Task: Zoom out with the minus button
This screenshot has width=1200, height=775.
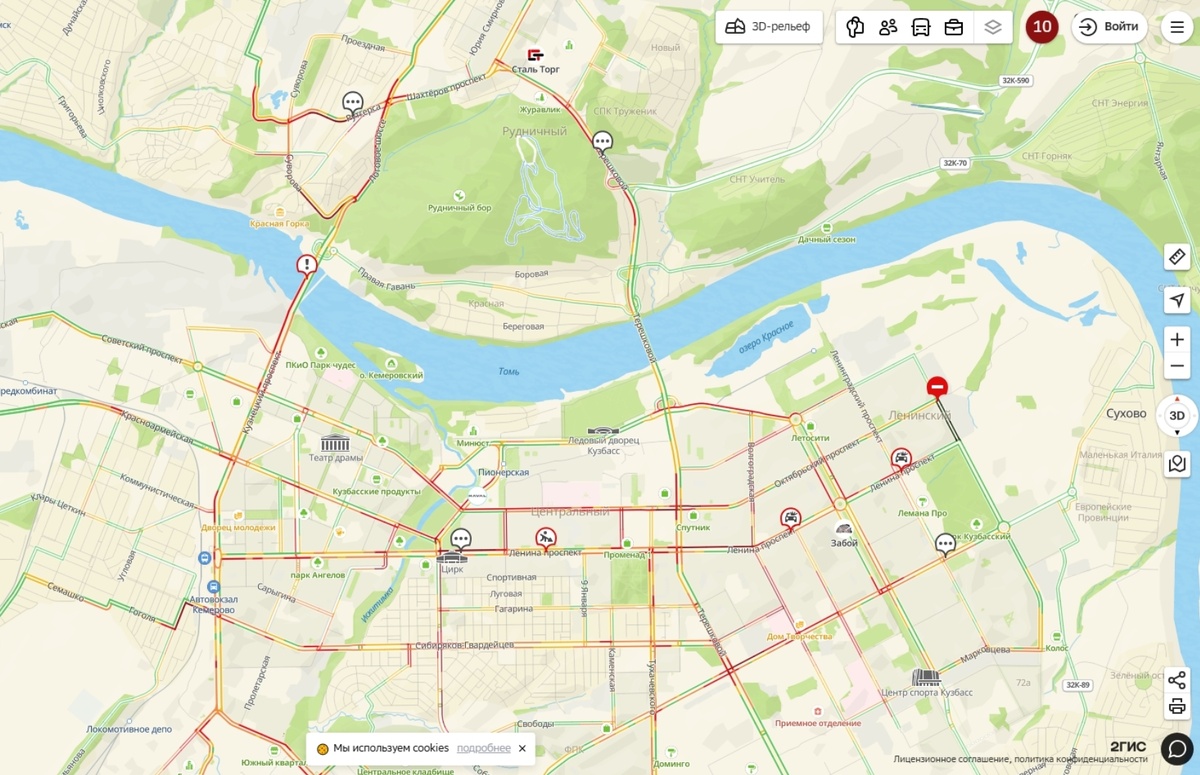Action: pyautogui.click(x=1177, y=367)
